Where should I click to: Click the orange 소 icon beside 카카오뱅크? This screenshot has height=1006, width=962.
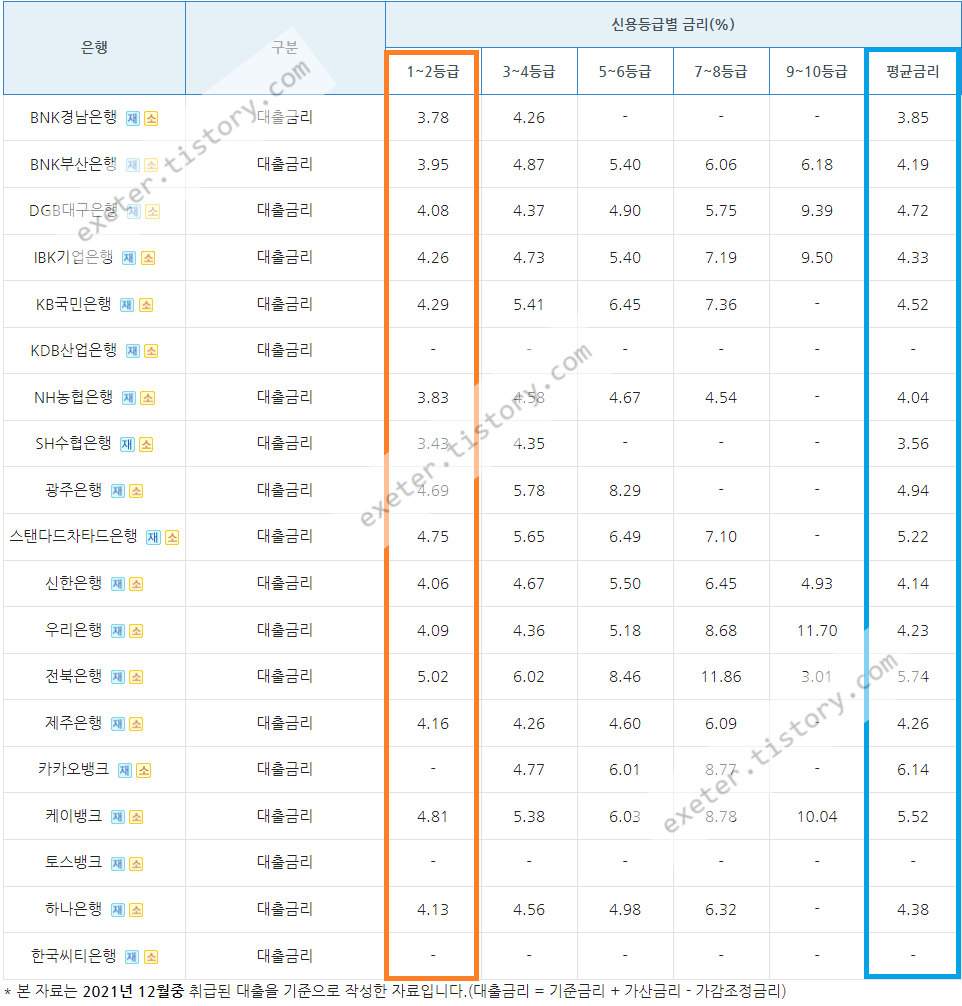[x=144, y=770]
